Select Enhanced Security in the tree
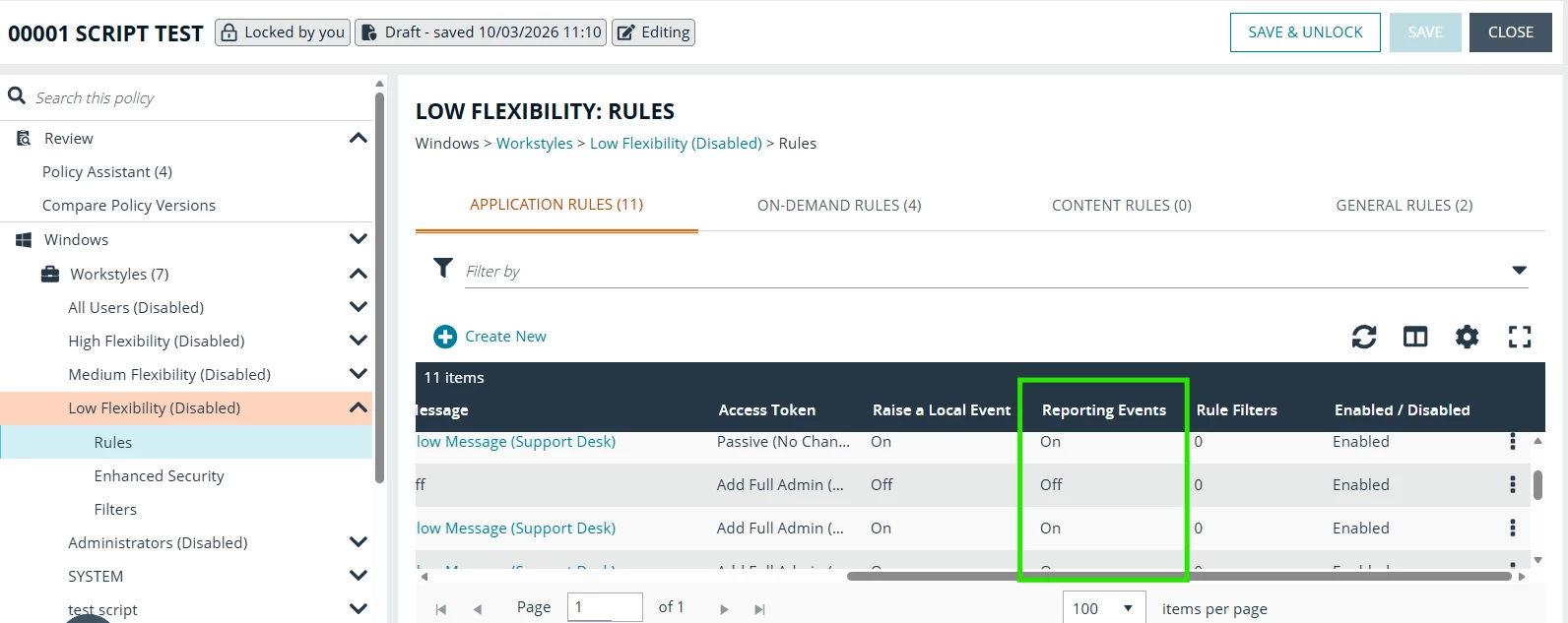Screen dimensions: 1568x623 point(159,475)
